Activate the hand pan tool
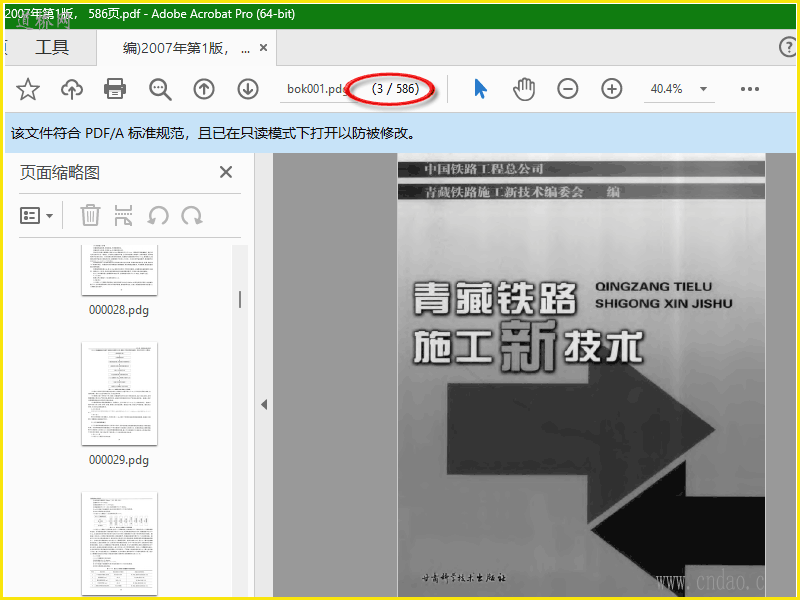The width and height of the screenshot is (800, 600). [524, 89]
